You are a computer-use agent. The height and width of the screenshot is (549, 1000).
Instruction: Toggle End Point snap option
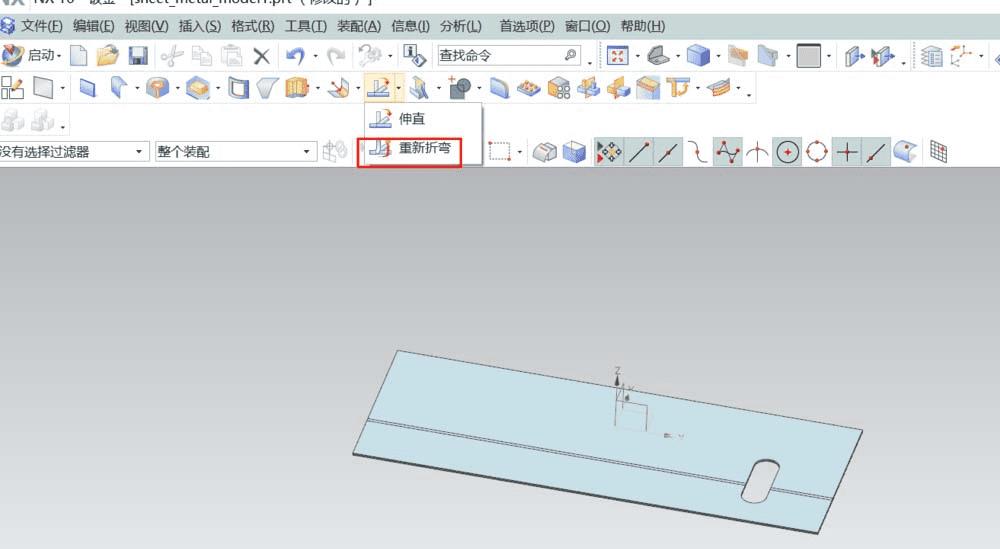[640, 152]
